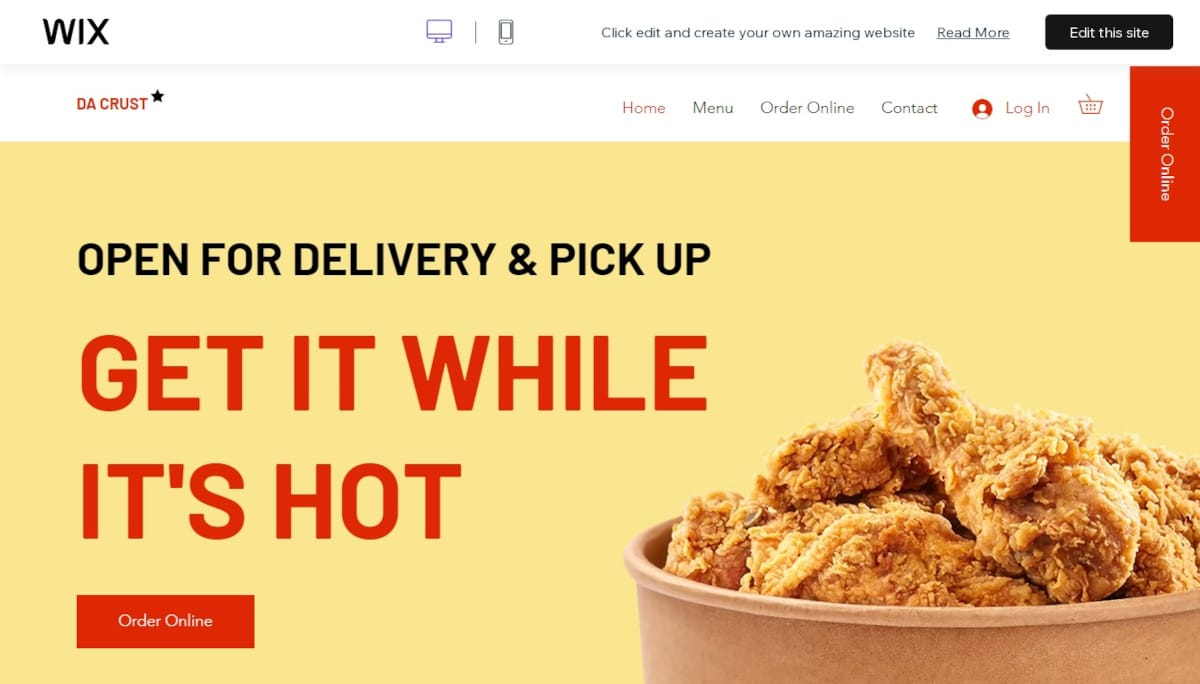
Task: Click the red user avatar icon
Action: tap(982, 109)
